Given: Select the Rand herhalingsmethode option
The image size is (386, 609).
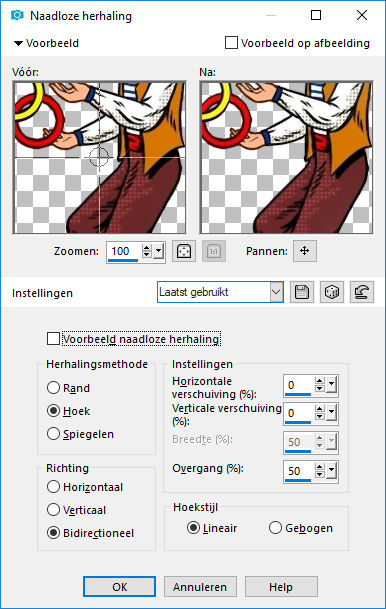Looking at the screenshot, I should click(x=53, y=388).
